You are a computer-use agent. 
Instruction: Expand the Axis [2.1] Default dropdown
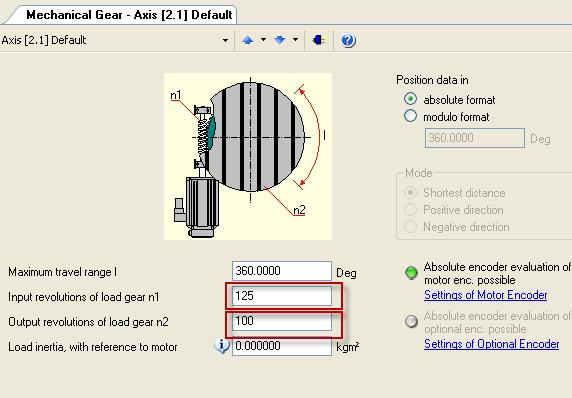tap(225, 40)
